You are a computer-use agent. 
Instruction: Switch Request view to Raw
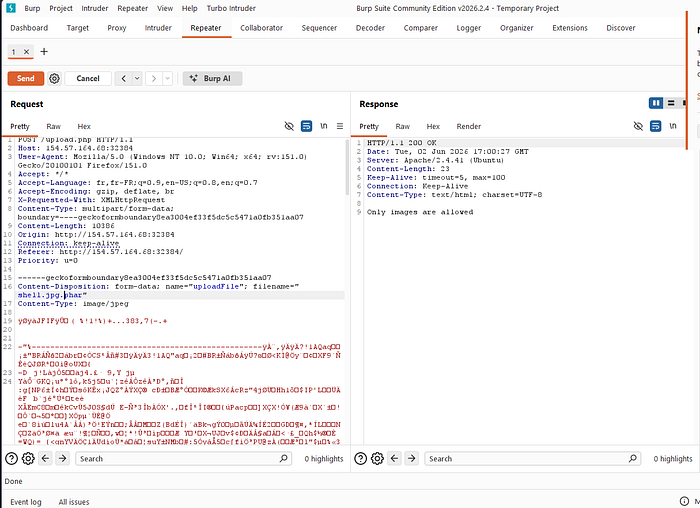[54, 127]
